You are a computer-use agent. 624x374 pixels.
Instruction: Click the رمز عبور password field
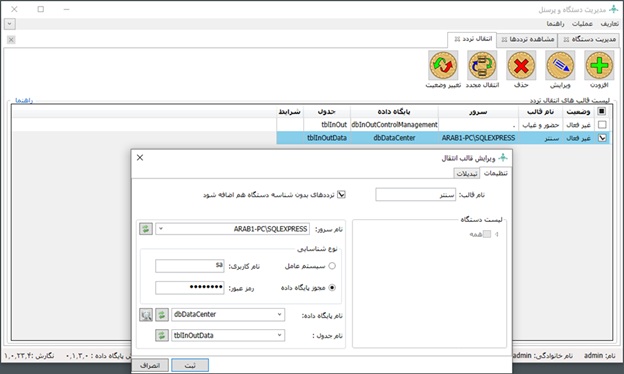(190, 287)
